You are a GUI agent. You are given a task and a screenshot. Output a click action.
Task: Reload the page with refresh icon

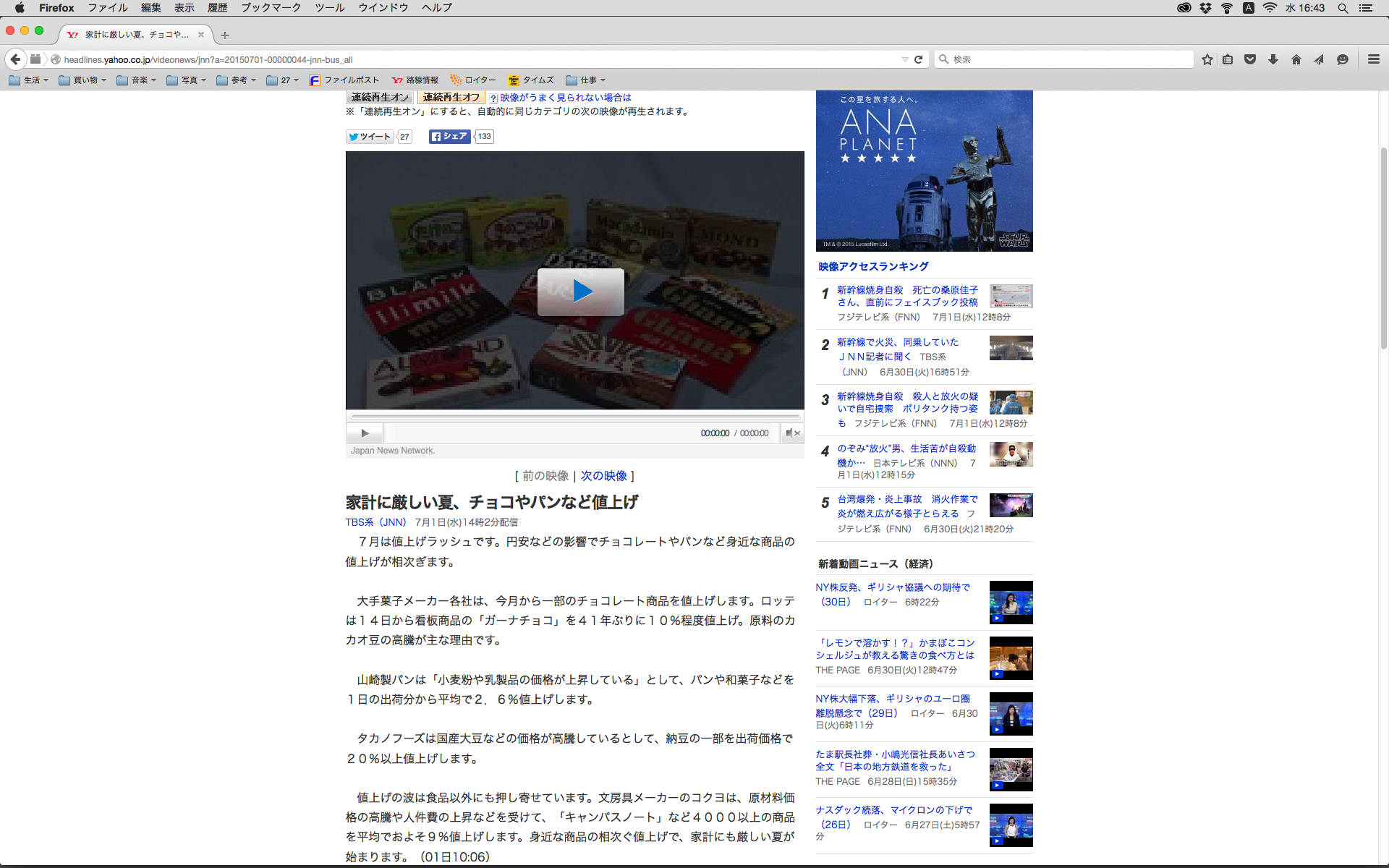919,59
